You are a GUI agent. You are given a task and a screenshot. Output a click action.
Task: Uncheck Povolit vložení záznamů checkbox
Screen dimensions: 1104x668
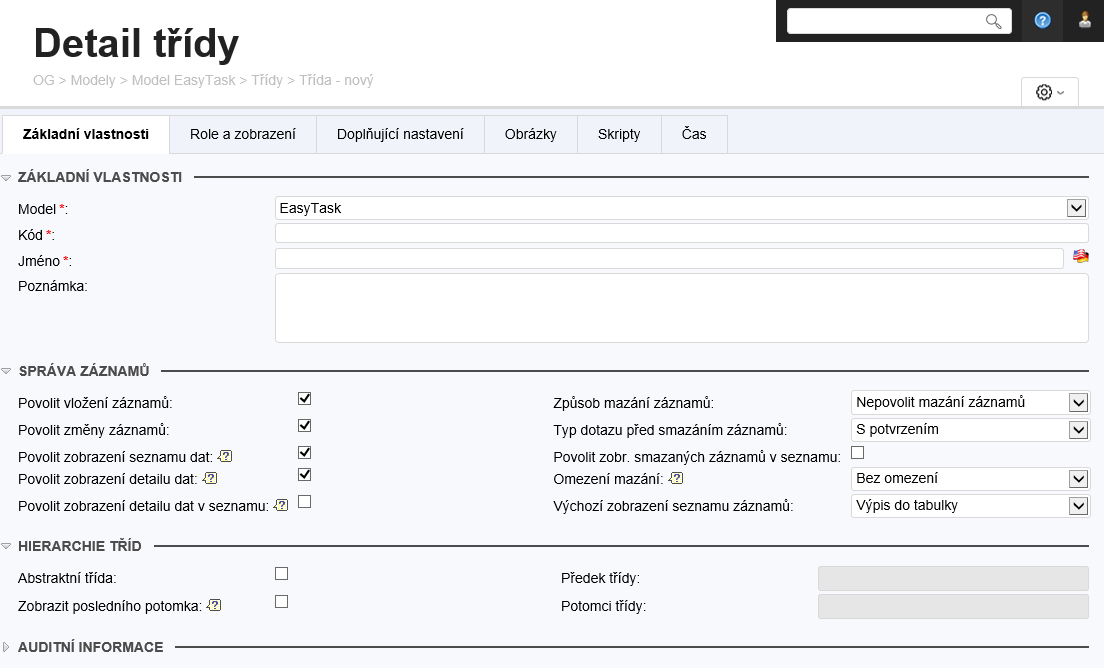305,398
